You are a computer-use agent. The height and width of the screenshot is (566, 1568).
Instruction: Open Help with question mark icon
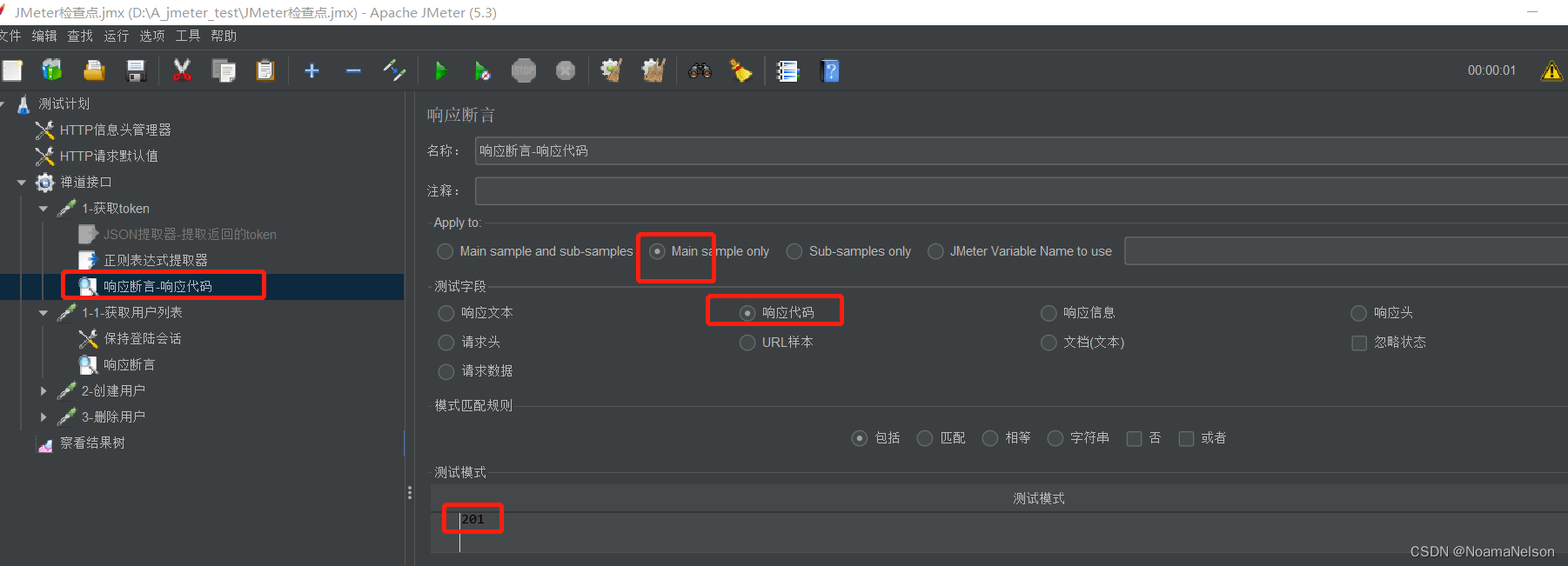point(830,71)
